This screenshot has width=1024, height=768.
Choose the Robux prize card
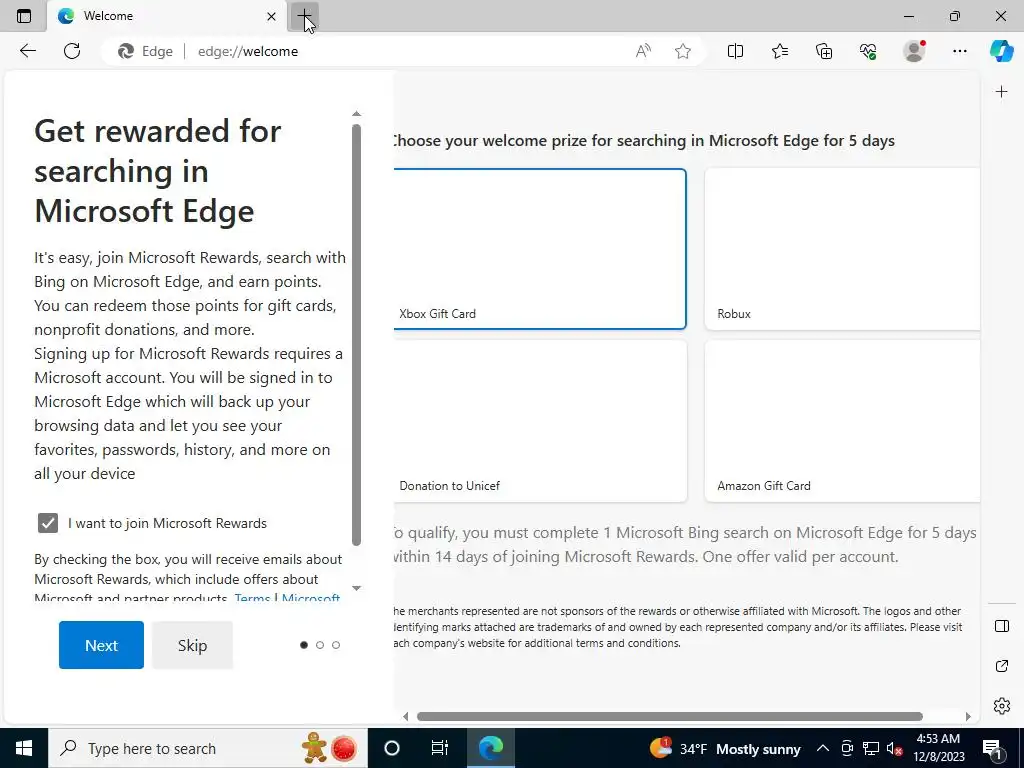[842, 249]
